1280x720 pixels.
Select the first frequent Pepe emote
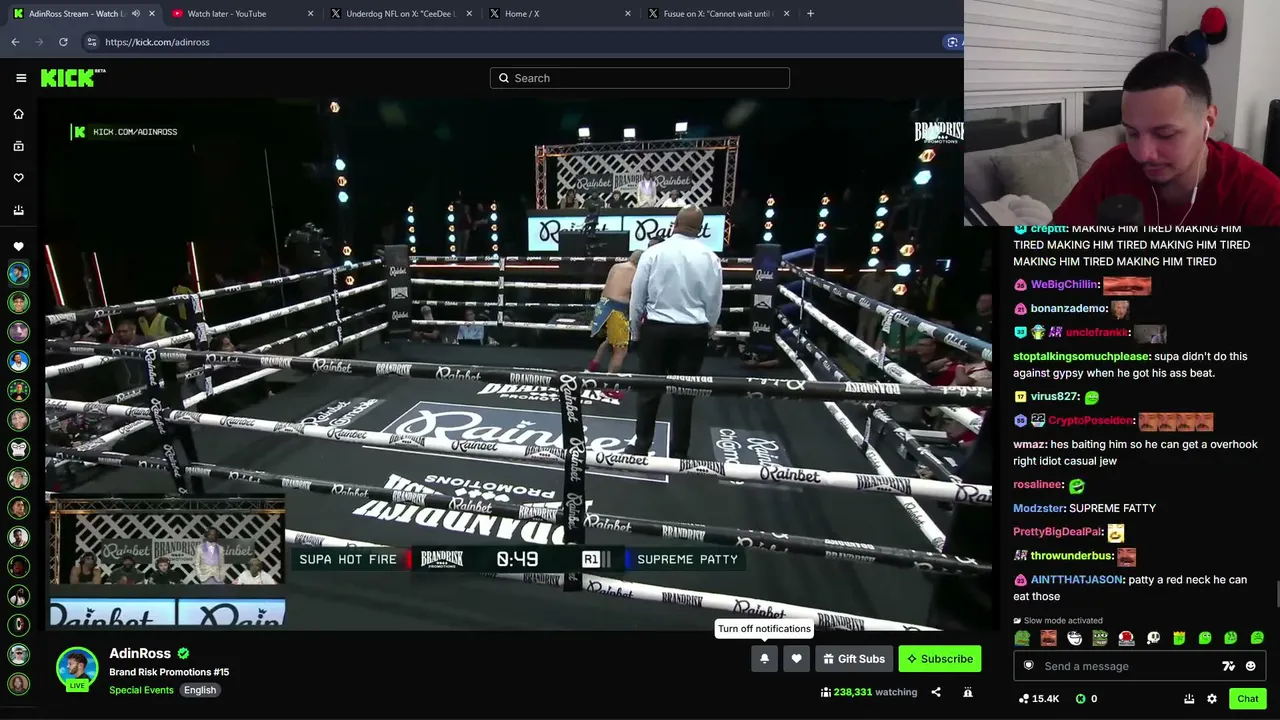pyautogui.click(x=1022, y=638)
